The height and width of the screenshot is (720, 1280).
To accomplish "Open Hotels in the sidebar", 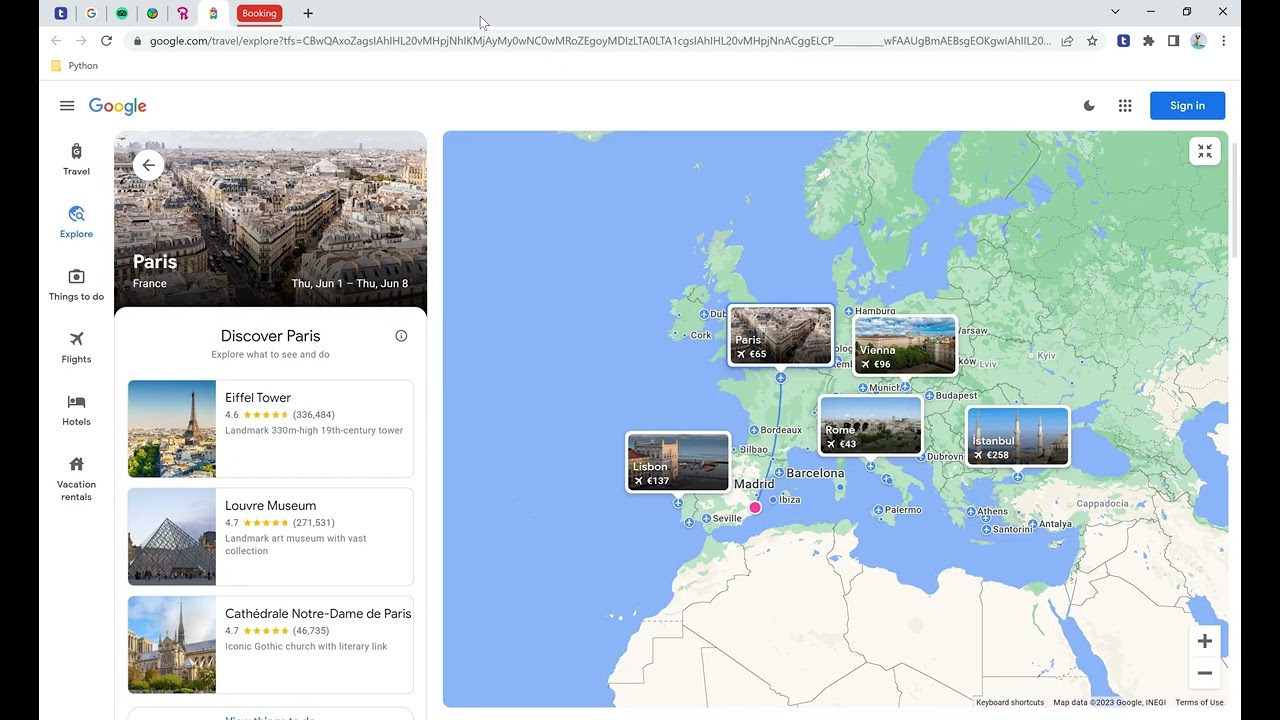I will tap(76, 410).
